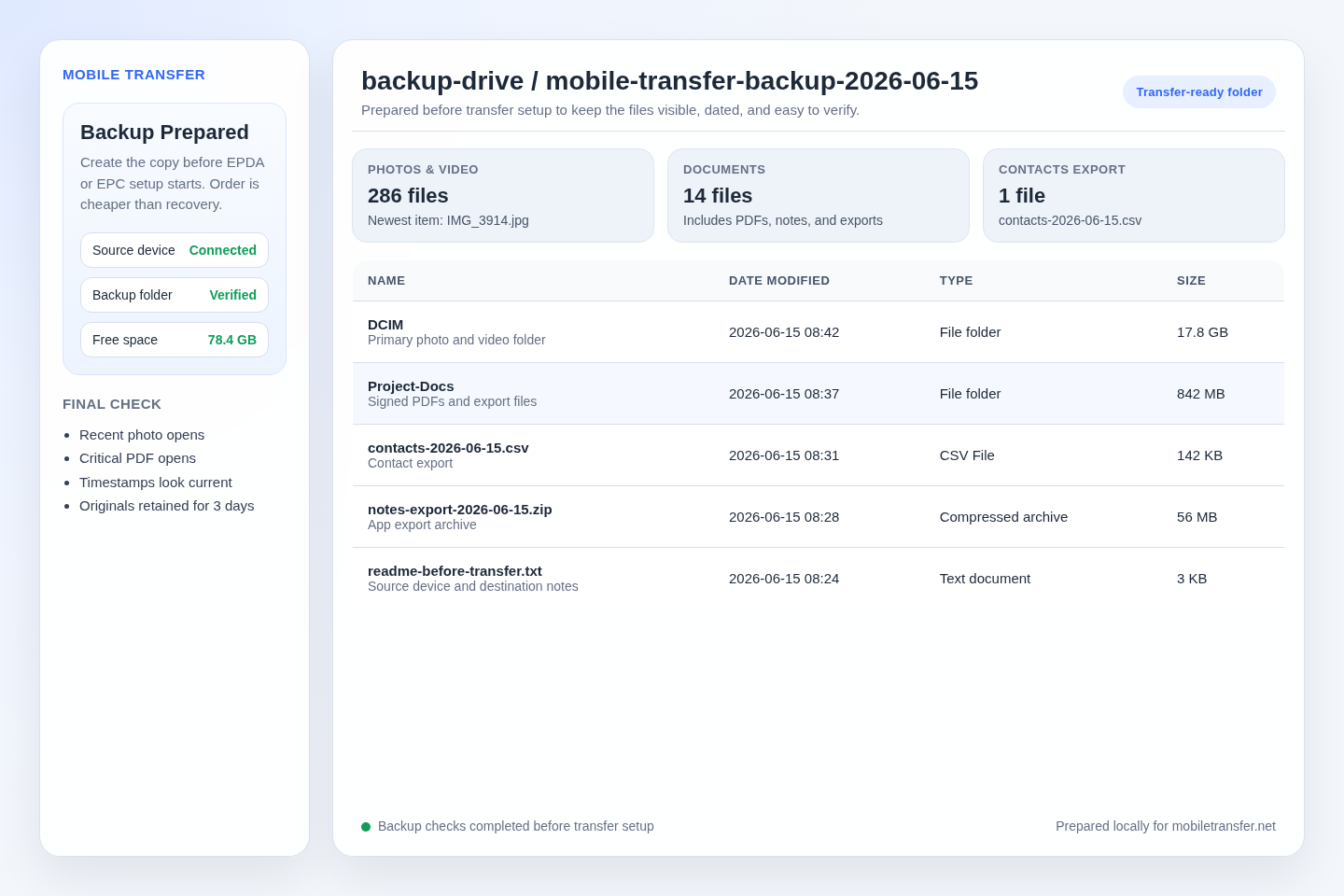Click the Photos & Video summary card

click(503, 196)
